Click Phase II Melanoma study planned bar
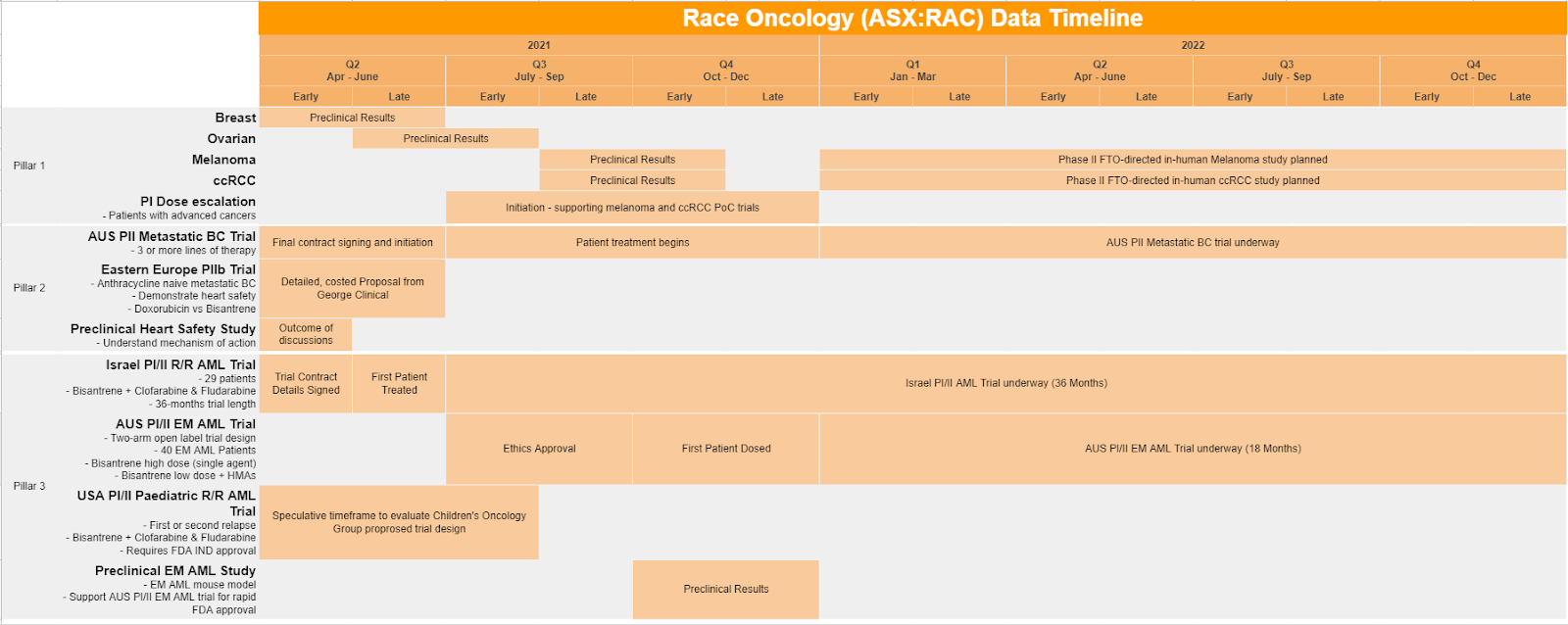This screenshot has height=625, width=1568. point(1193,160)
